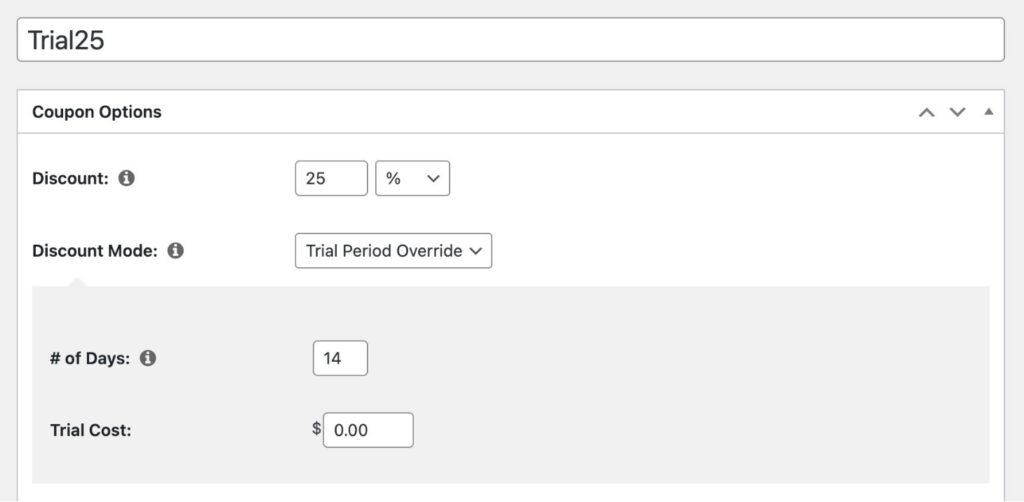Click the dollar sign before Trial Cost
Viewport: 1024px width, 502px height.
point(316,429)
